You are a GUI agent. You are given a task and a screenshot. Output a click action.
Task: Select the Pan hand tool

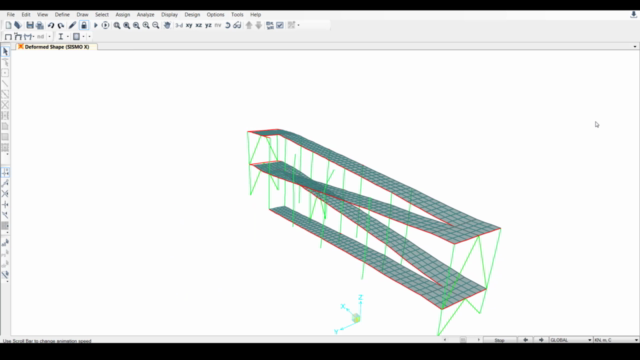click(x=167, y=25)
